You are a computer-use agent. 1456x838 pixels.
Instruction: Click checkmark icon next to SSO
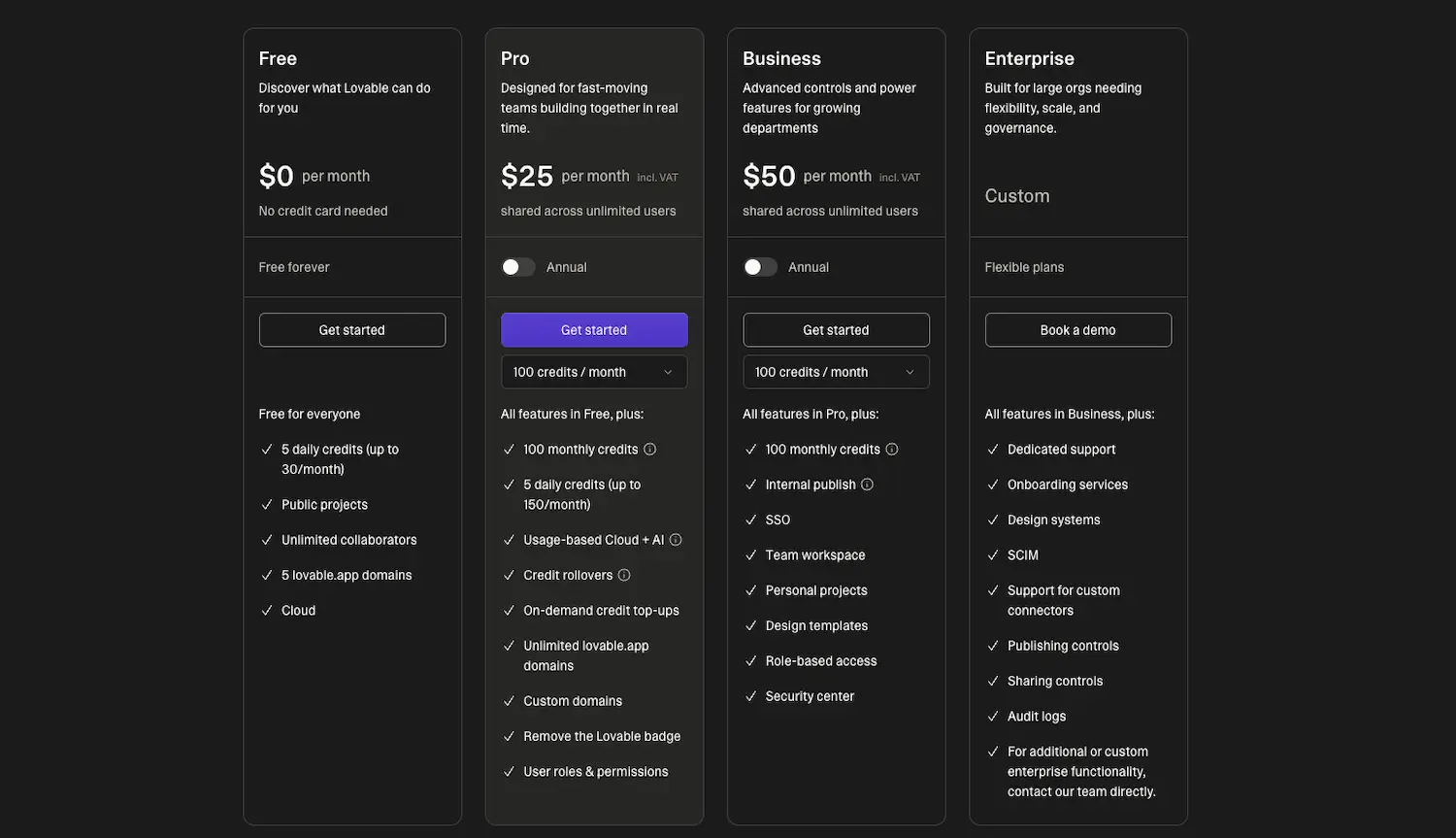pyautogui.click(x=749, y=520)
